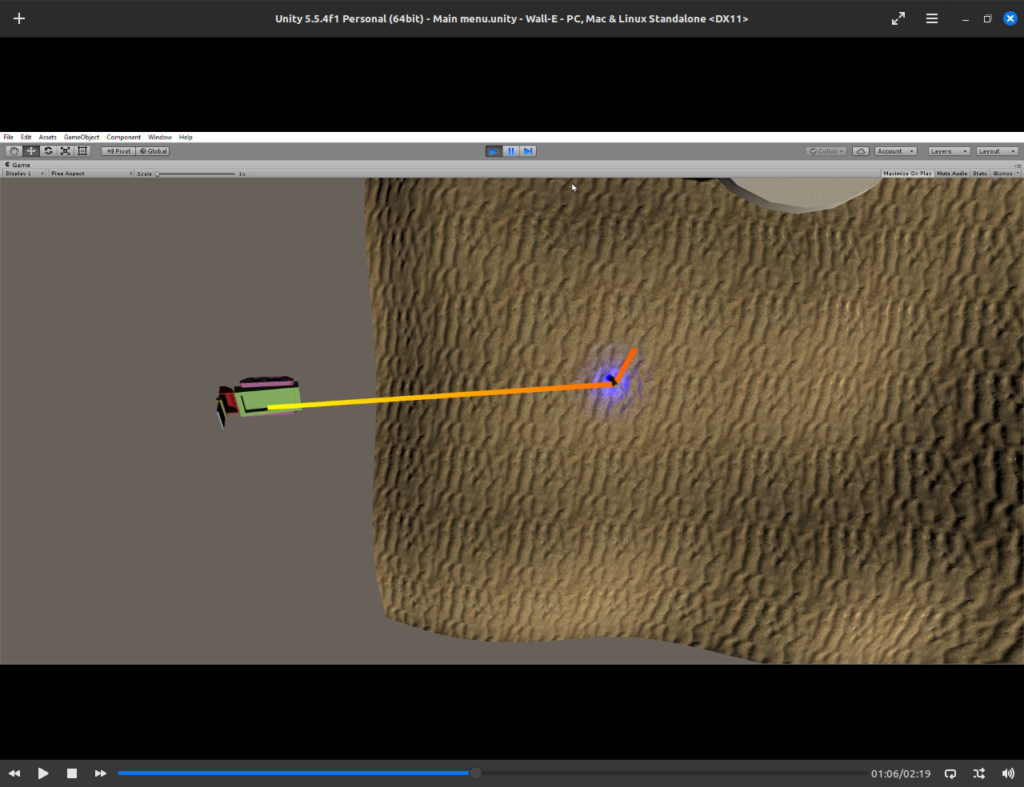This screenshot has width=1024, height=787.
Task: Click the Pivot toggle button
Action: coord(118,151)
